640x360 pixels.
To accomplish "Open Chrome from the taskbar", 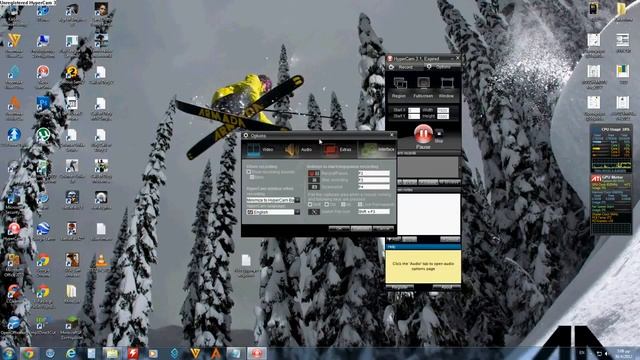I will tap(29, 353).
